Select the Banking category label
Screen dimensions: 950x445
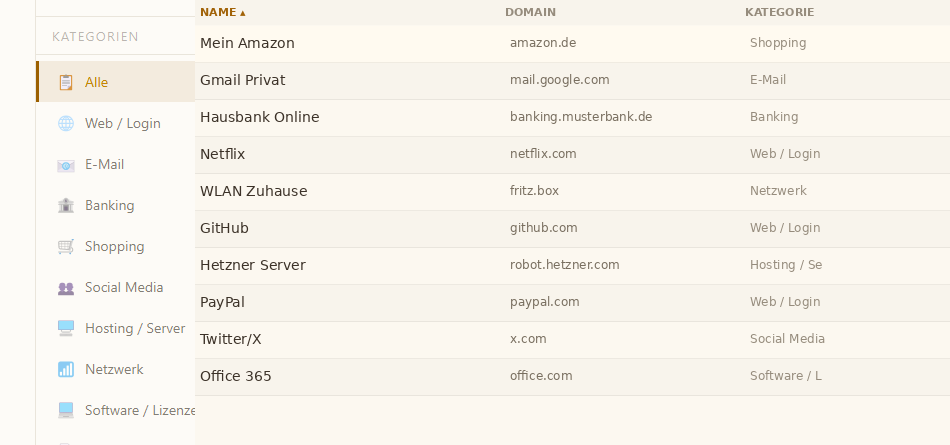[109, 205]
